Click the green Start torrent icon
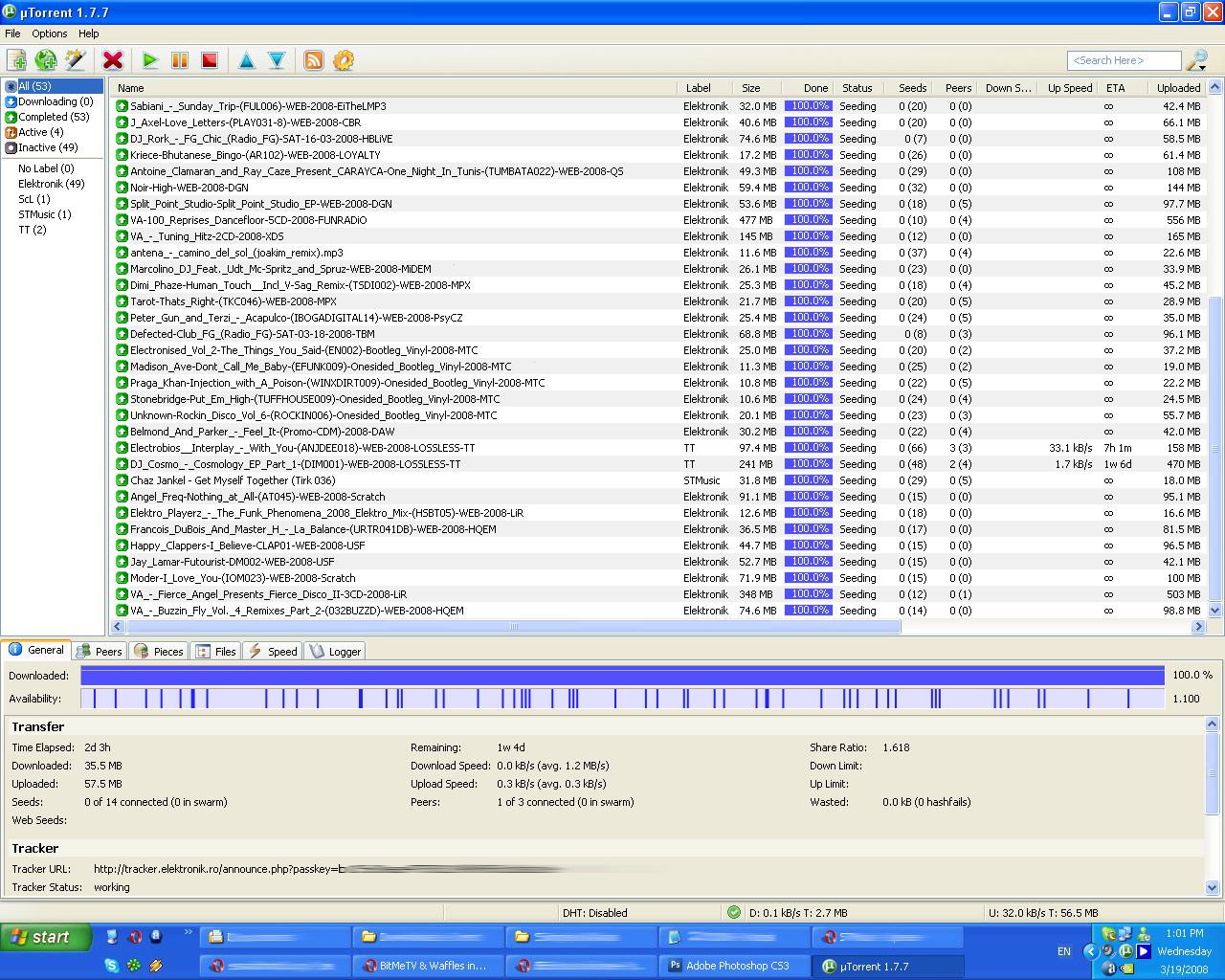1225x980 pixels. click(150, 60)
